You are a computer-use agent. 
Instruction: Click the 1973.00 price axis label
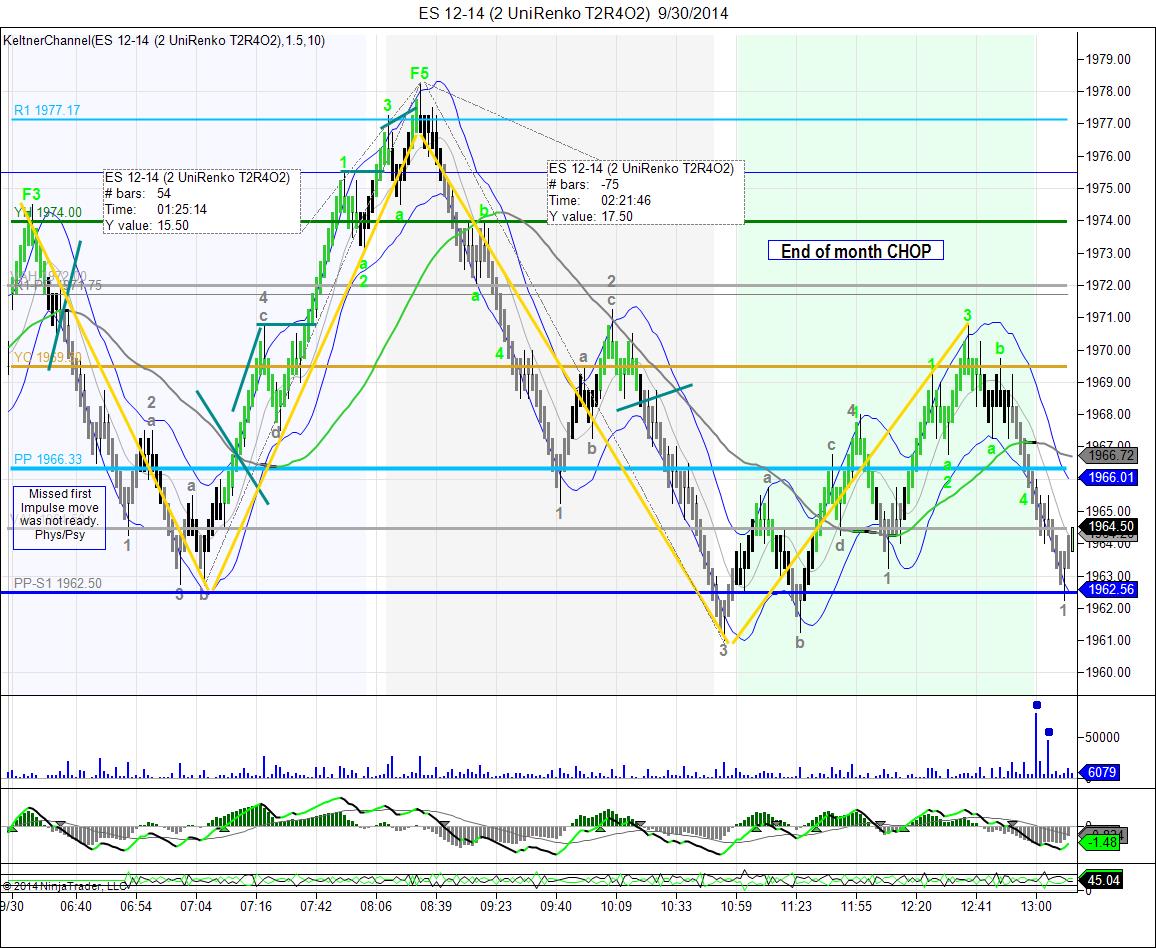pyautogui.click(x=1108, y=253)
